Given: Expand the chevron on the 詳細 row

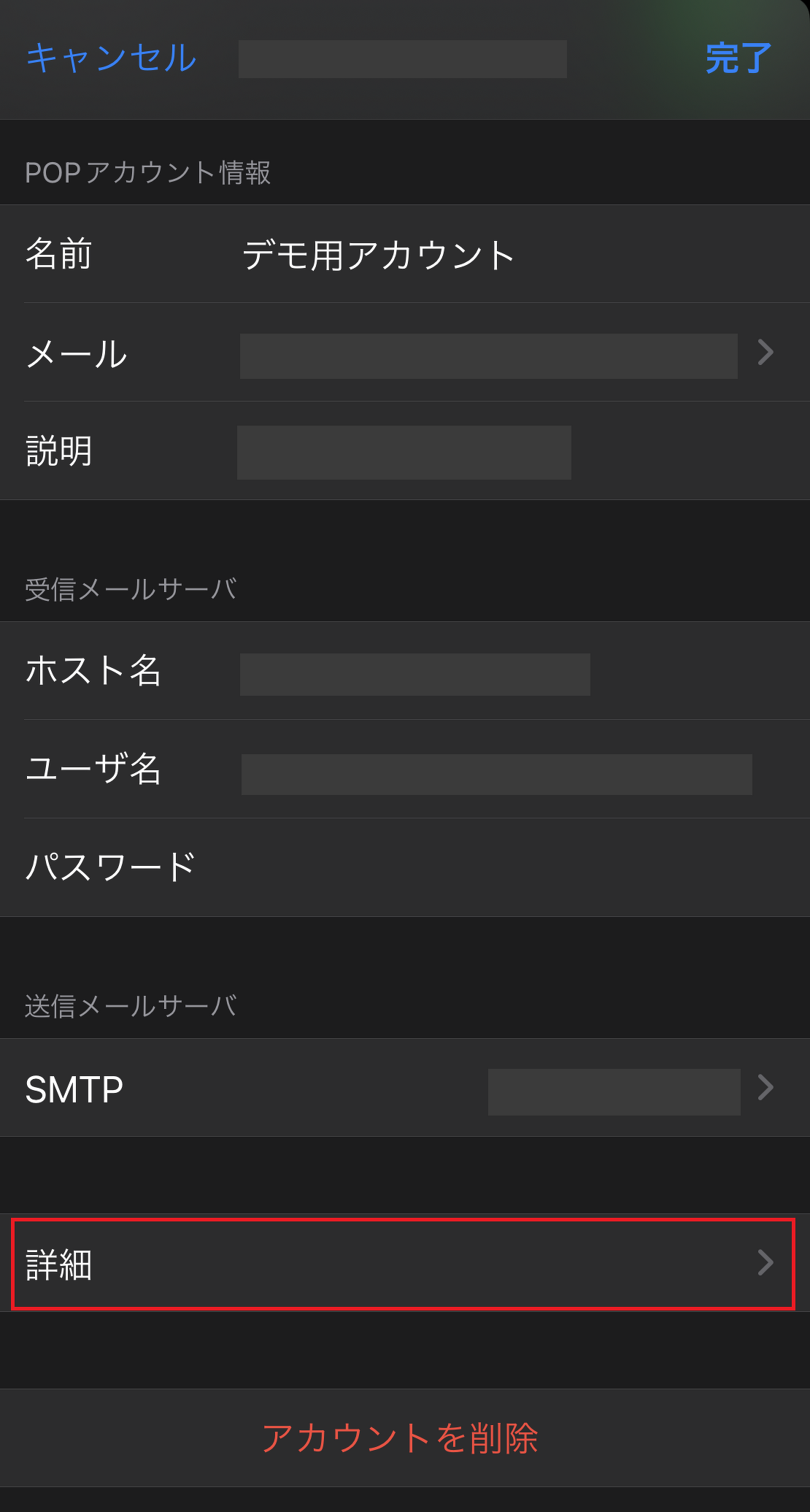Looking at the screenshot, I should pyautogui.click(x=765, y=1263).
